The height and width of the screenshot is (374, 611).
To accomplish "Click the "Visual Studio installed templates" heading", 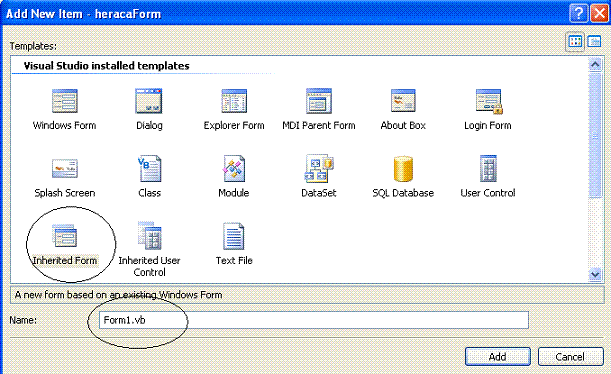I will tap(106, 65).
